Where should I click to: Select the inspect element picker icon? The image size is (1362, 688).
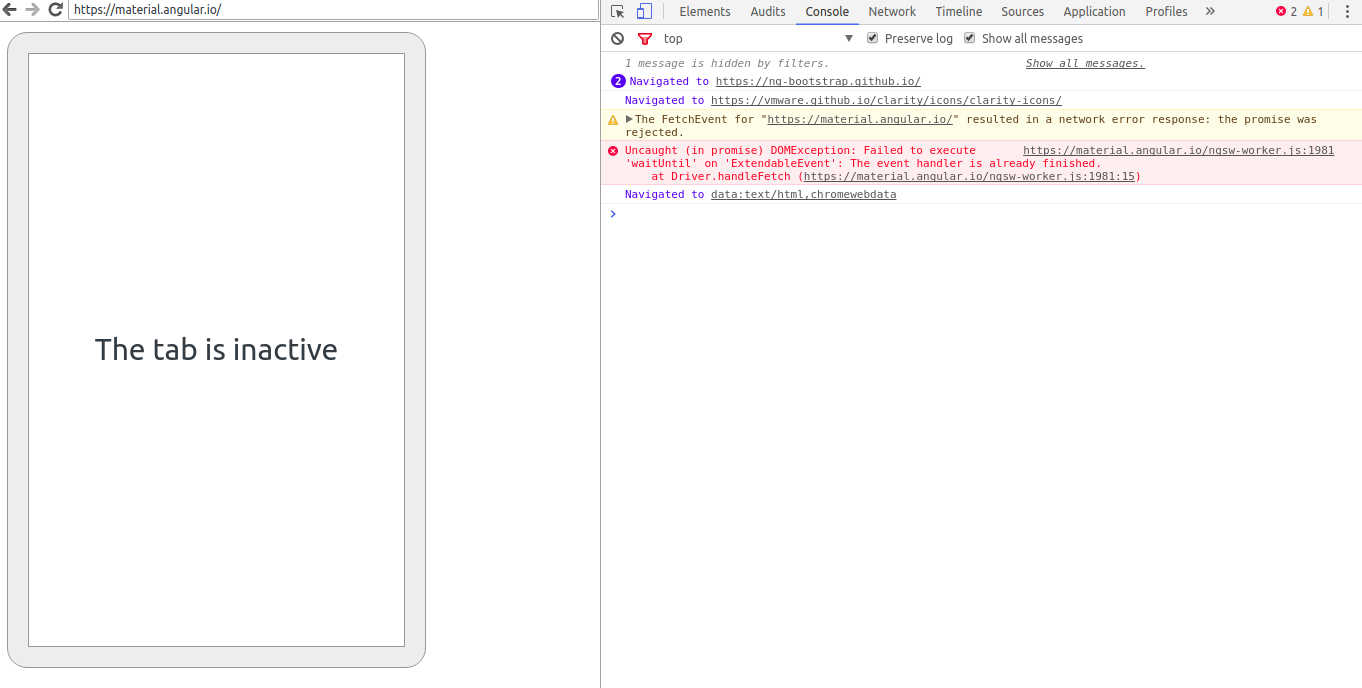(x=617, y=11)
